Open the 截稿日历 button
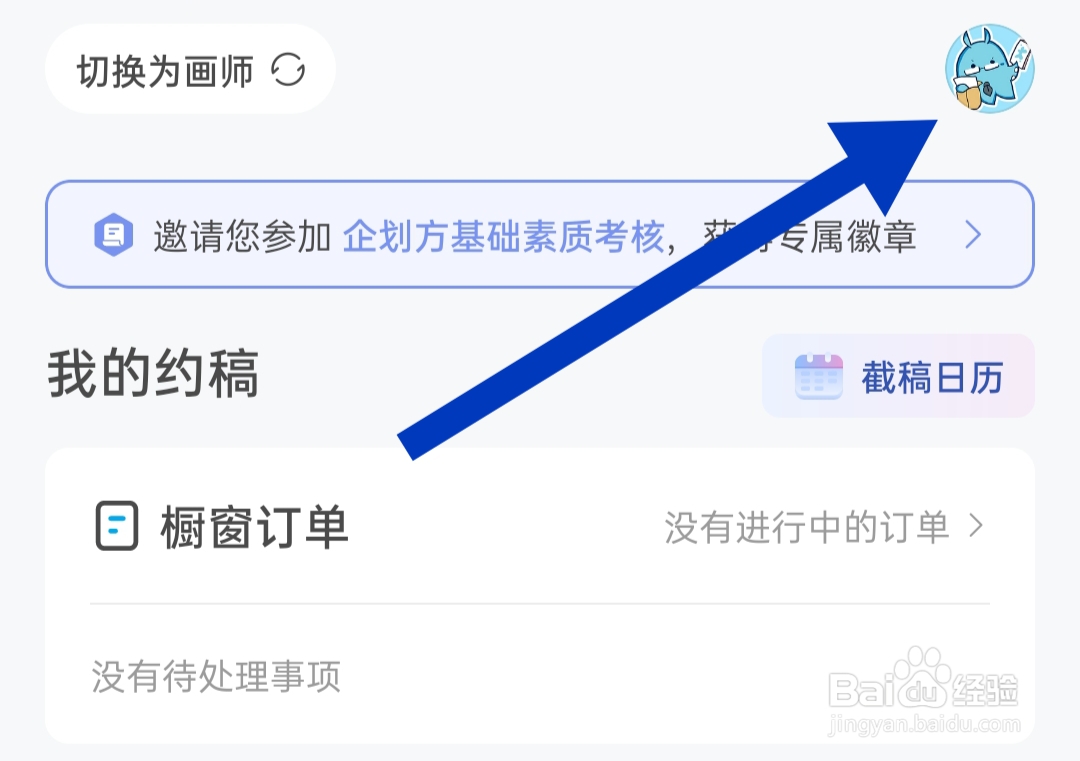Viewport: 1080px width, 761px height. [898, 376]
